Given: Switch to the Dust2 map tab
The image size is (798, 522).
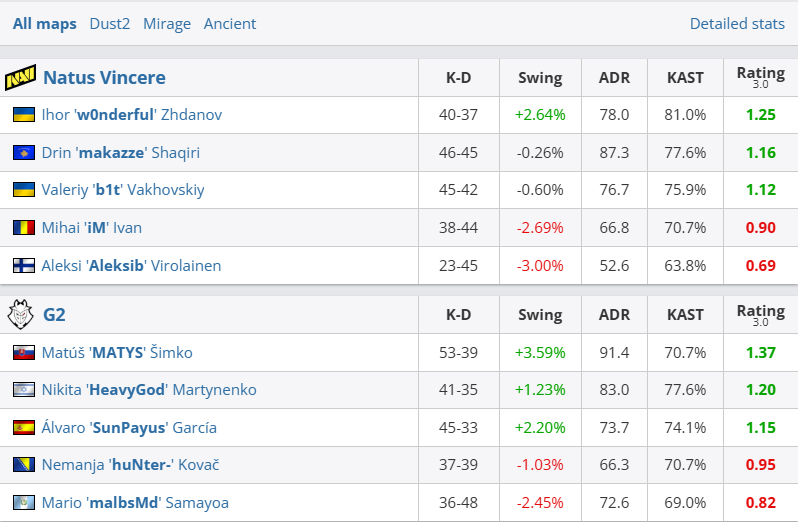Looking at the screenshot, I should [109, 23].
